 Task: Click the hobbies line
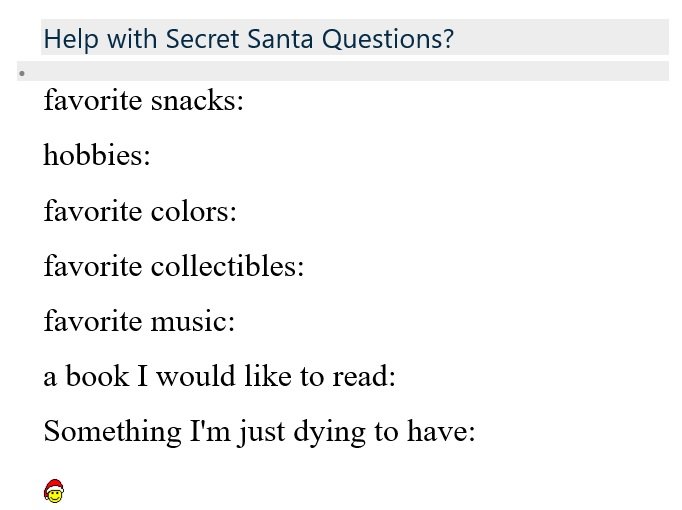[x=97, y=155]
